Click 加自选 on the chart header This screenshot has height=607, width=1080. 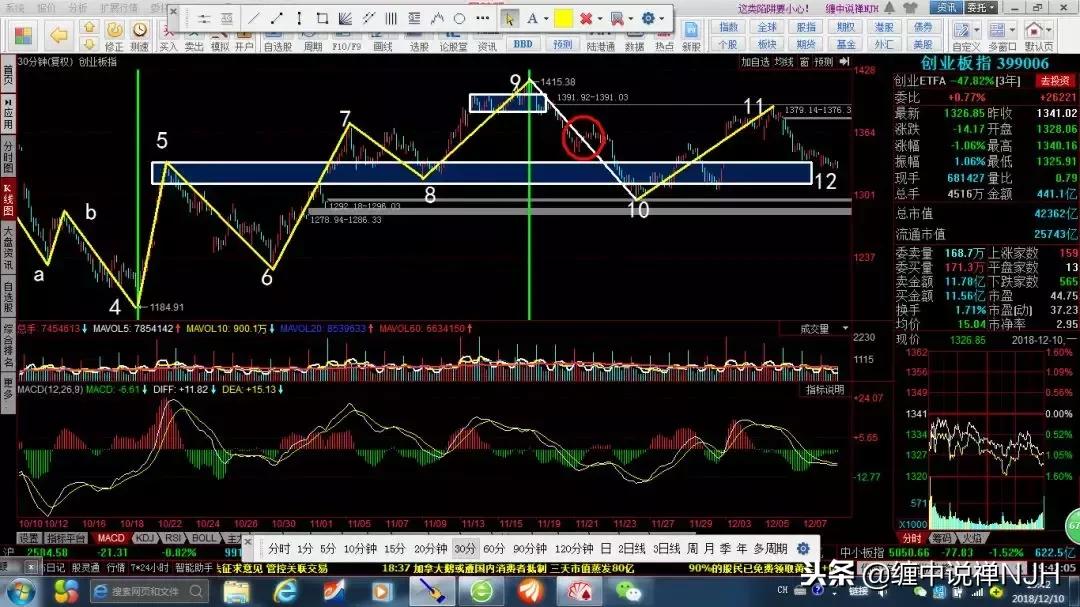[x=755, y=62]
